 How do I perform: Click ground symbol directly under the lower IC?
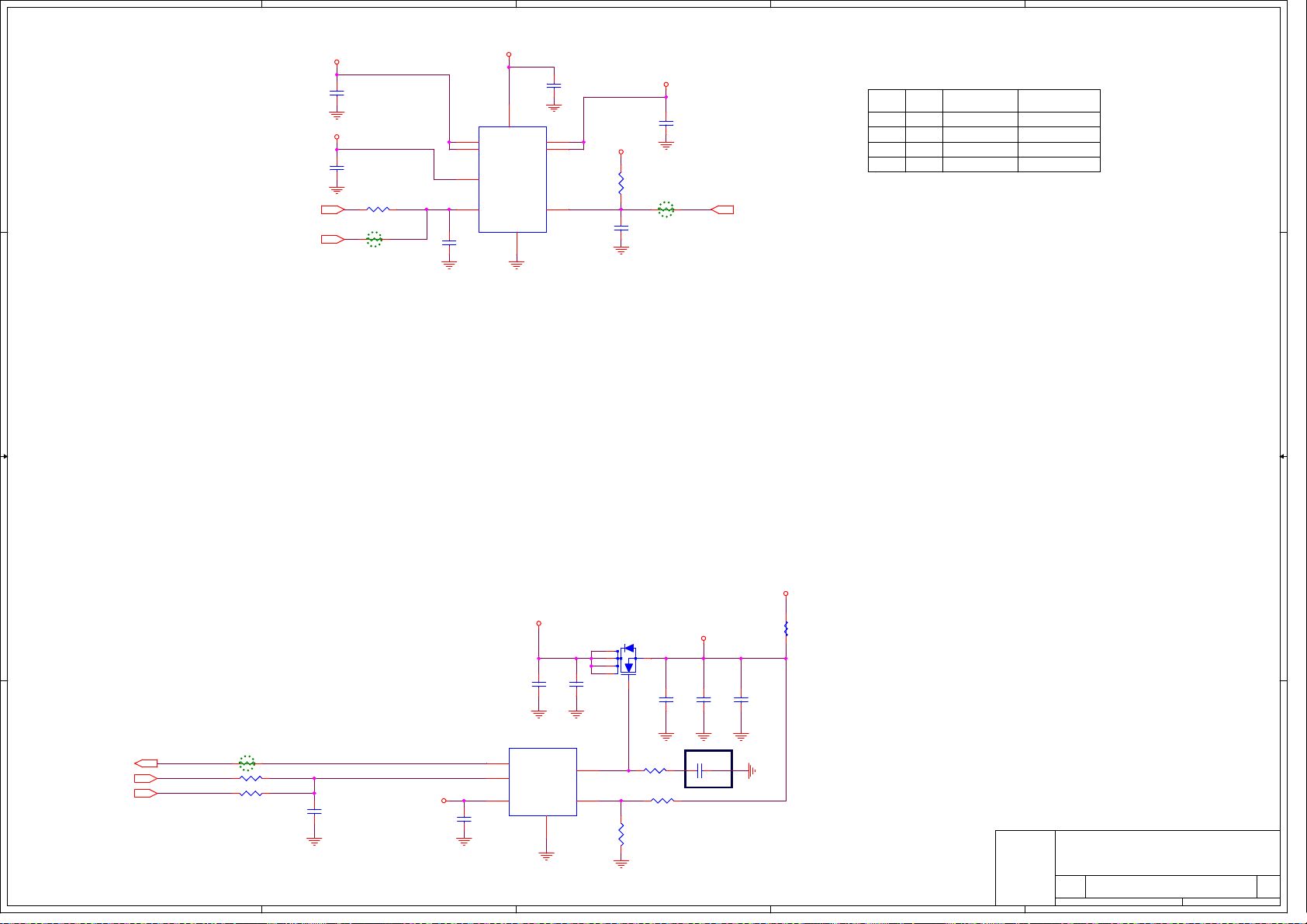[x=546, y=856]
